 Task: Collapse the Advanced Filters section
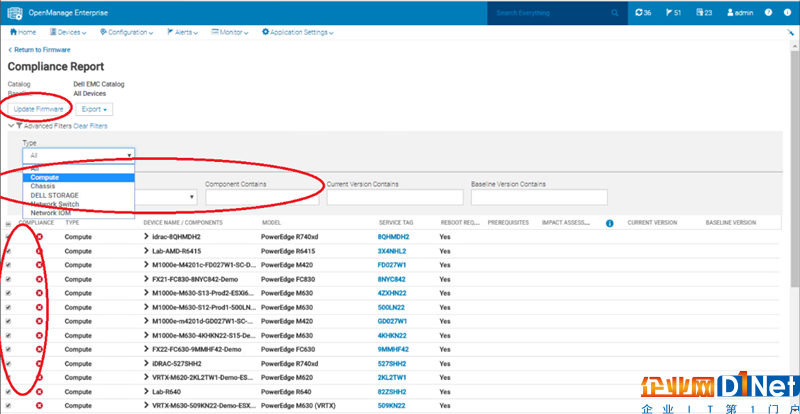11,126
